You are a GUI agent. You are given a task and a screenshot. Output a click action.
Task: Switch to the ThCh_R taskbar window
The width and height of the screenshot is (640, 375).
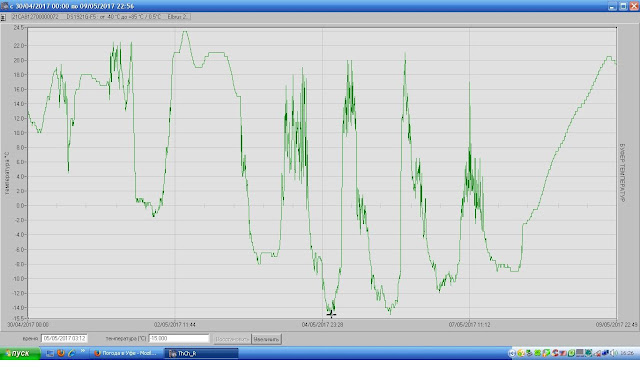201,353
